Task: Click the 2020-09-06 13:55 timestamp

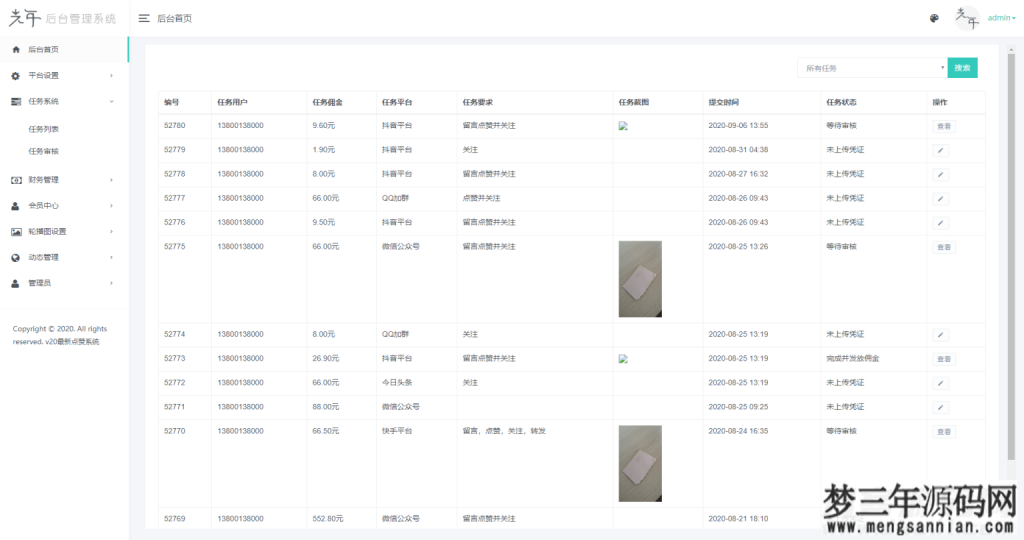Action: coord(738,125)
